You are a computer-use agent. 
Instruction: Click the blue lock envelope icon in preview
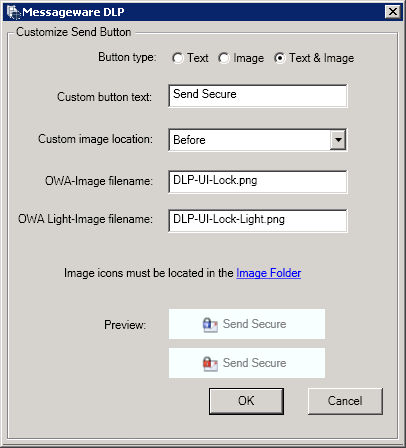tap(210, 325)
